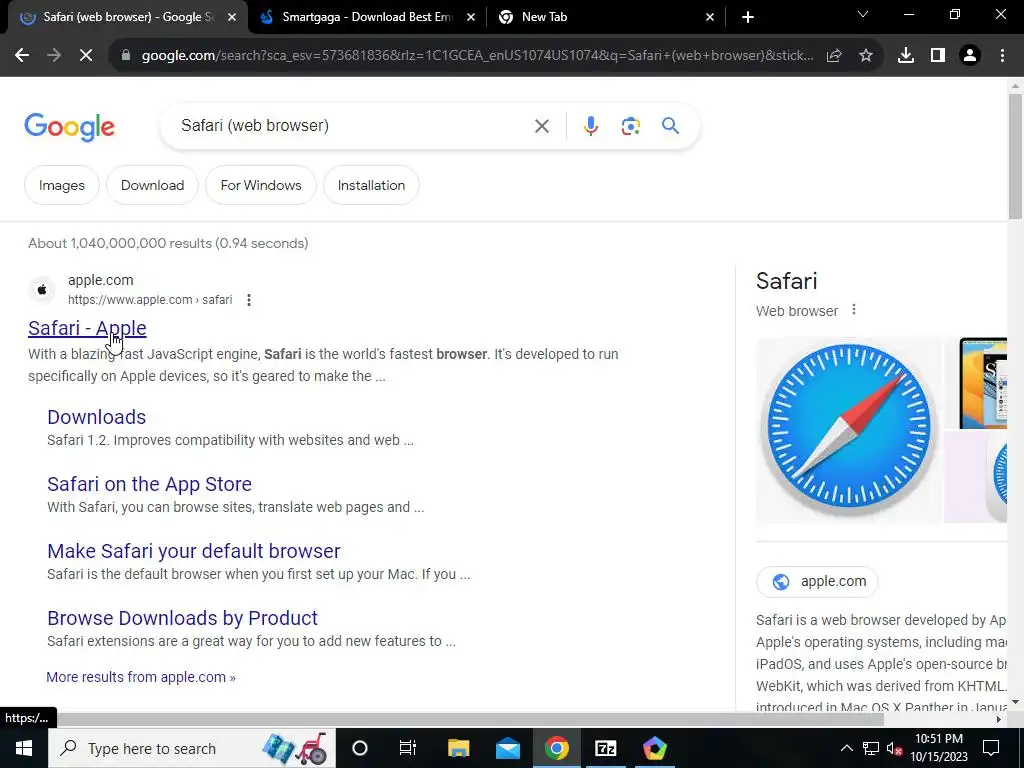Click More results from apple.com

140,677
